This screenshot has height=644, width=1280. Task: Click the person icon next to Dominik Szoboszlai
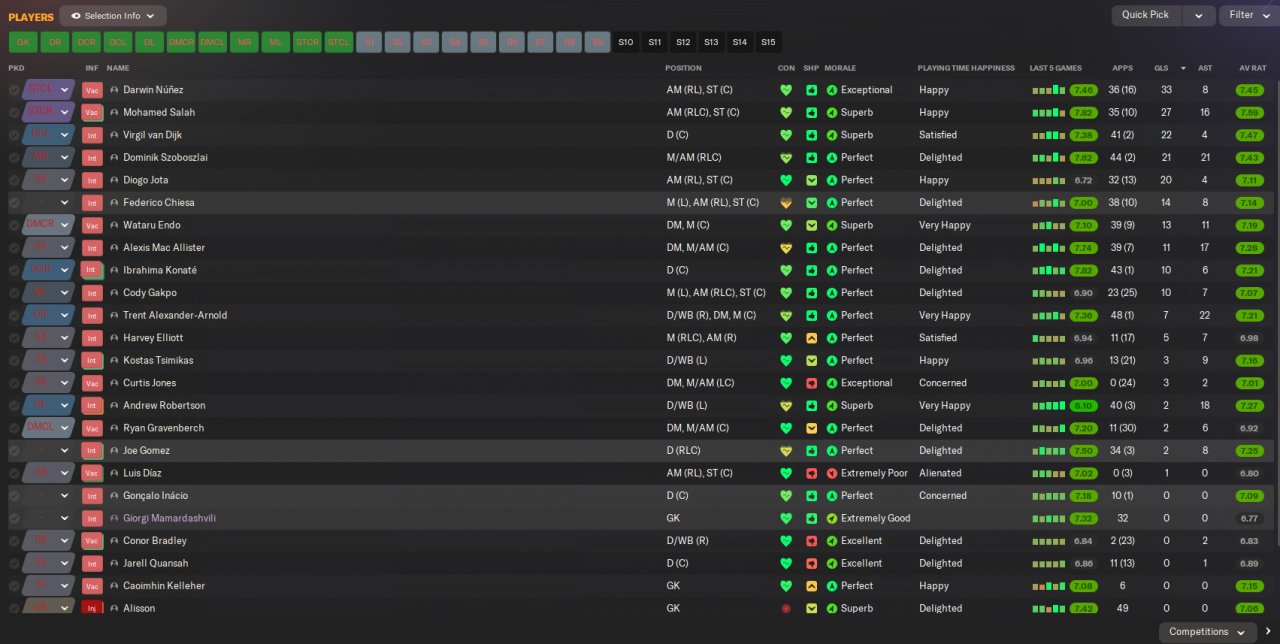click(114, 158)
